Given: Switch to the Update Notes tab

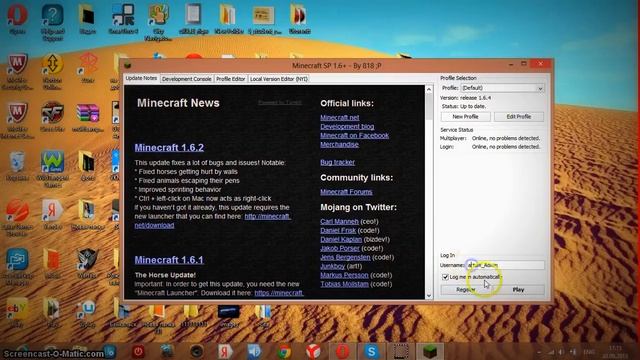Looking at the screenshot, I should (x=141, y=78).
